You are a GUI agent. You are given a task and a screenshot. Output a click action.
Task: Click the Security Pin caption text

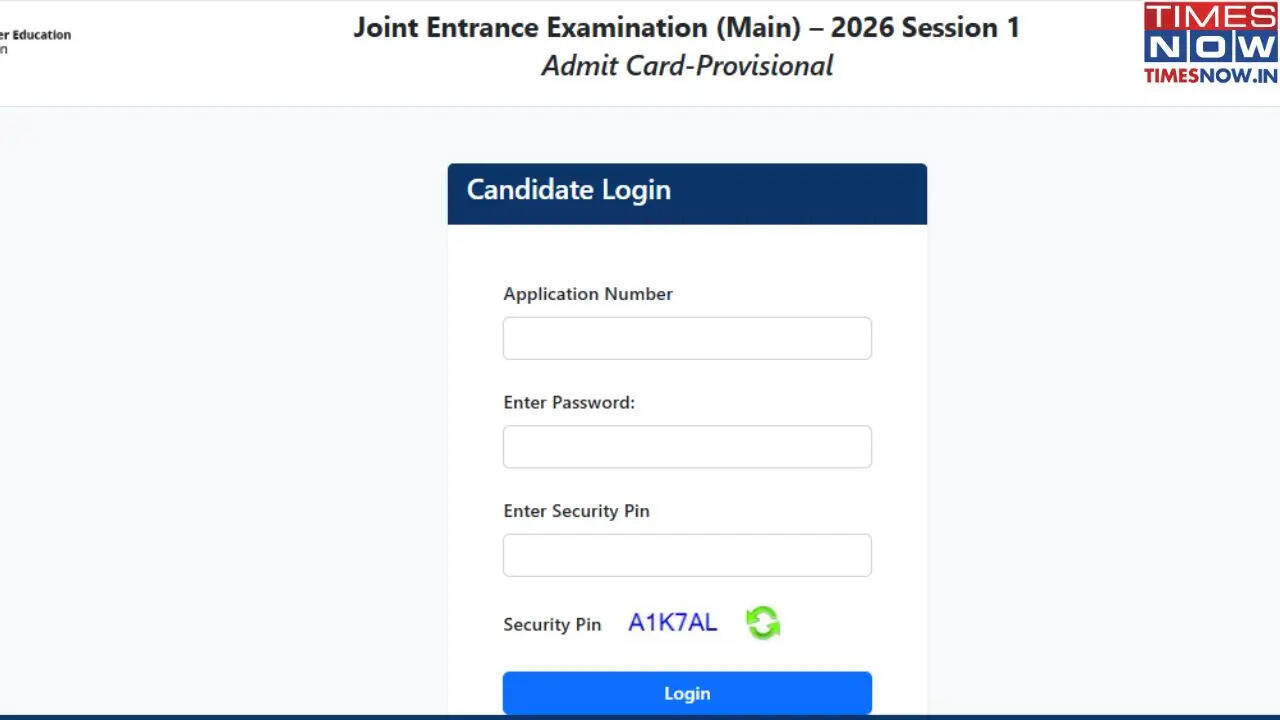tap(552, 624)
